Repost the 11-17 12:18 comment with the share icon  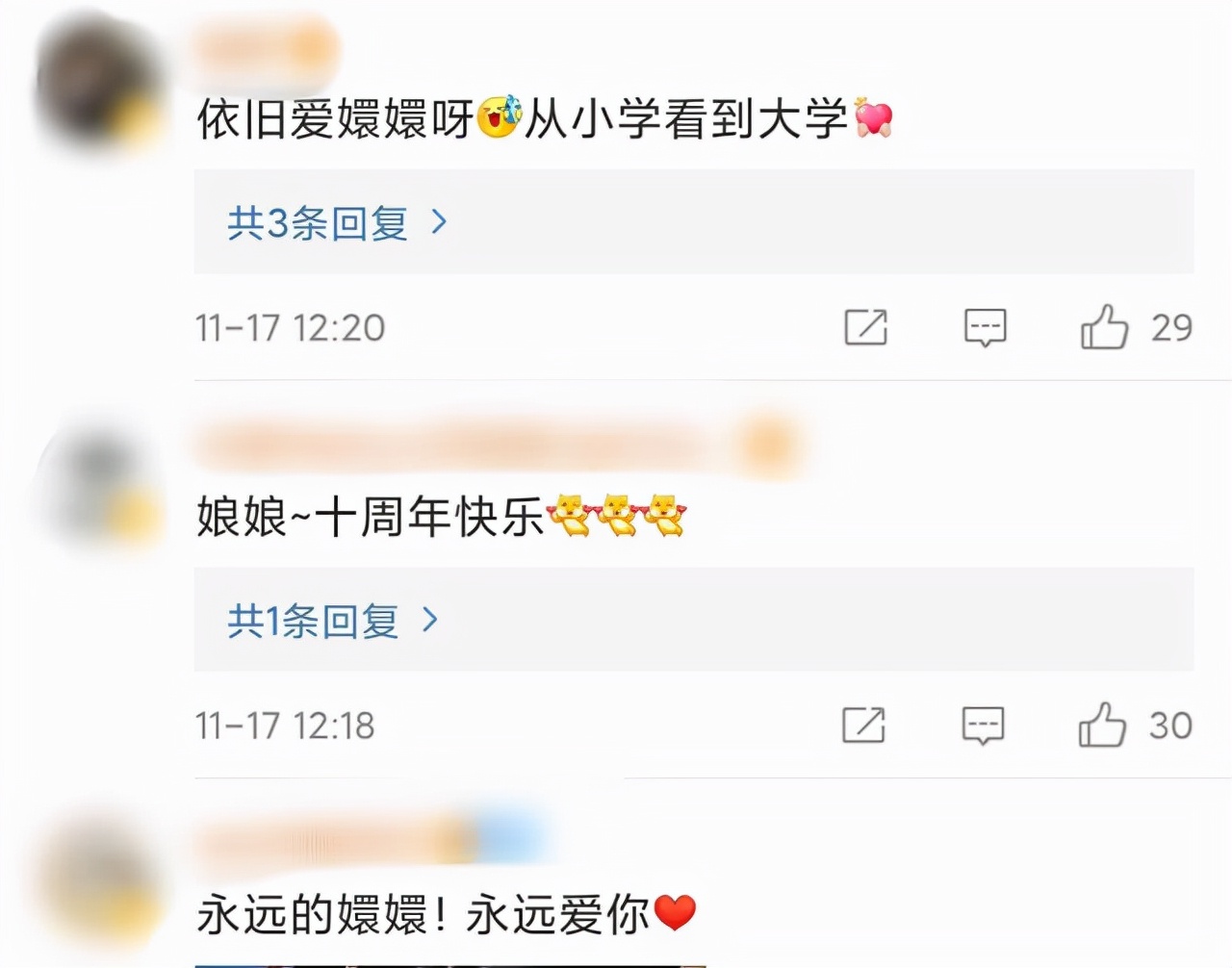pos(863,725)
